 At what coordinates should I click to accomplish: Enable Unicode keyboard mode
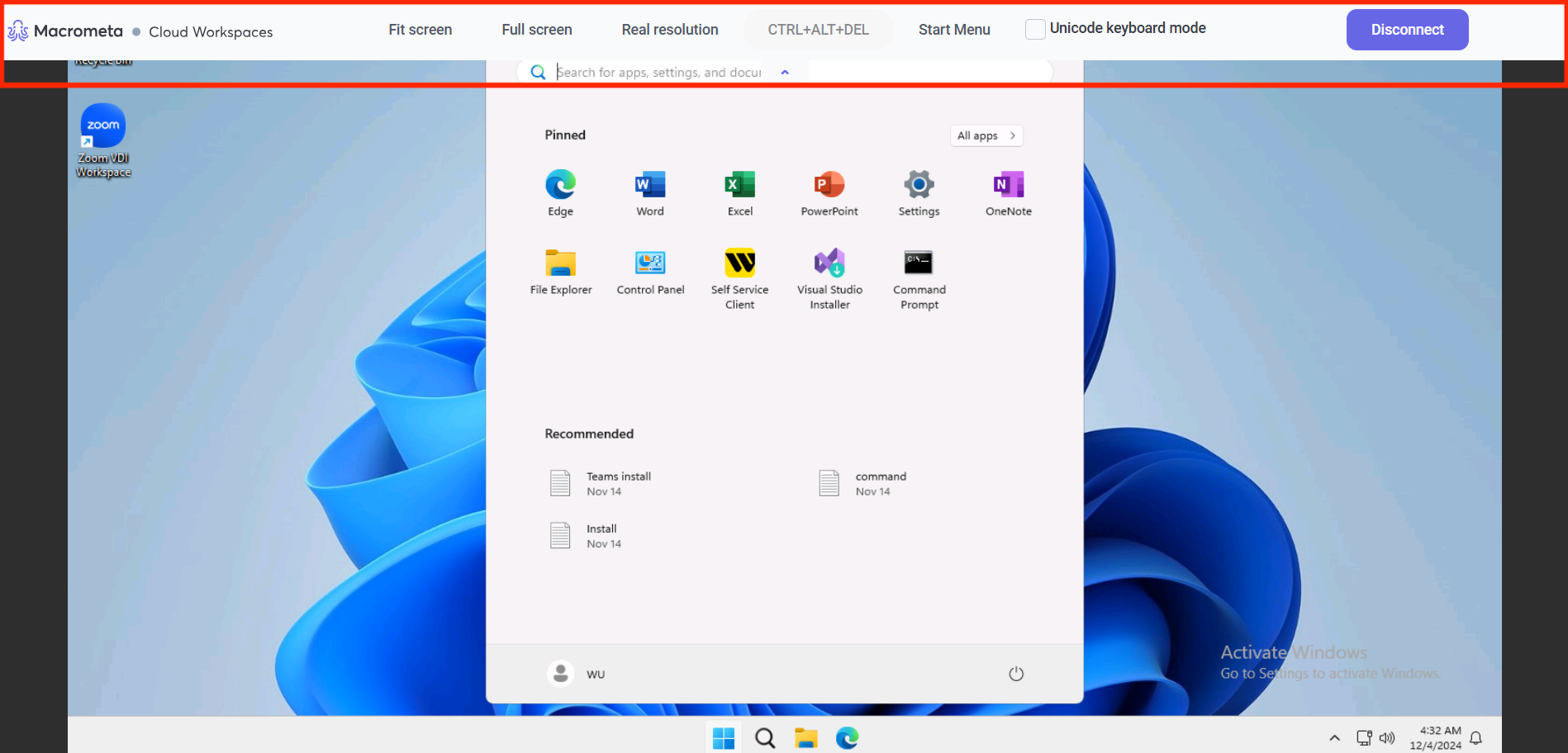(x=1034, y=28)
